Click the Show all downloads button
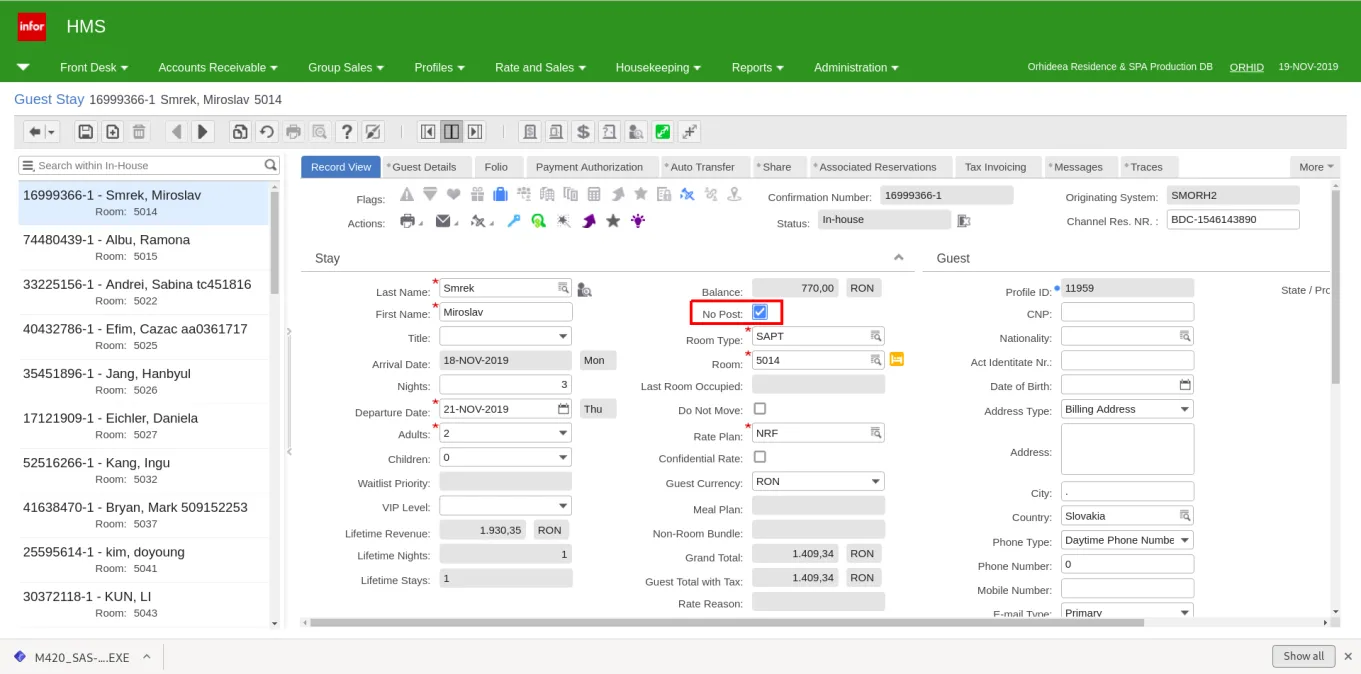Screen dimensions: 1361x674 click(1304, 656)
